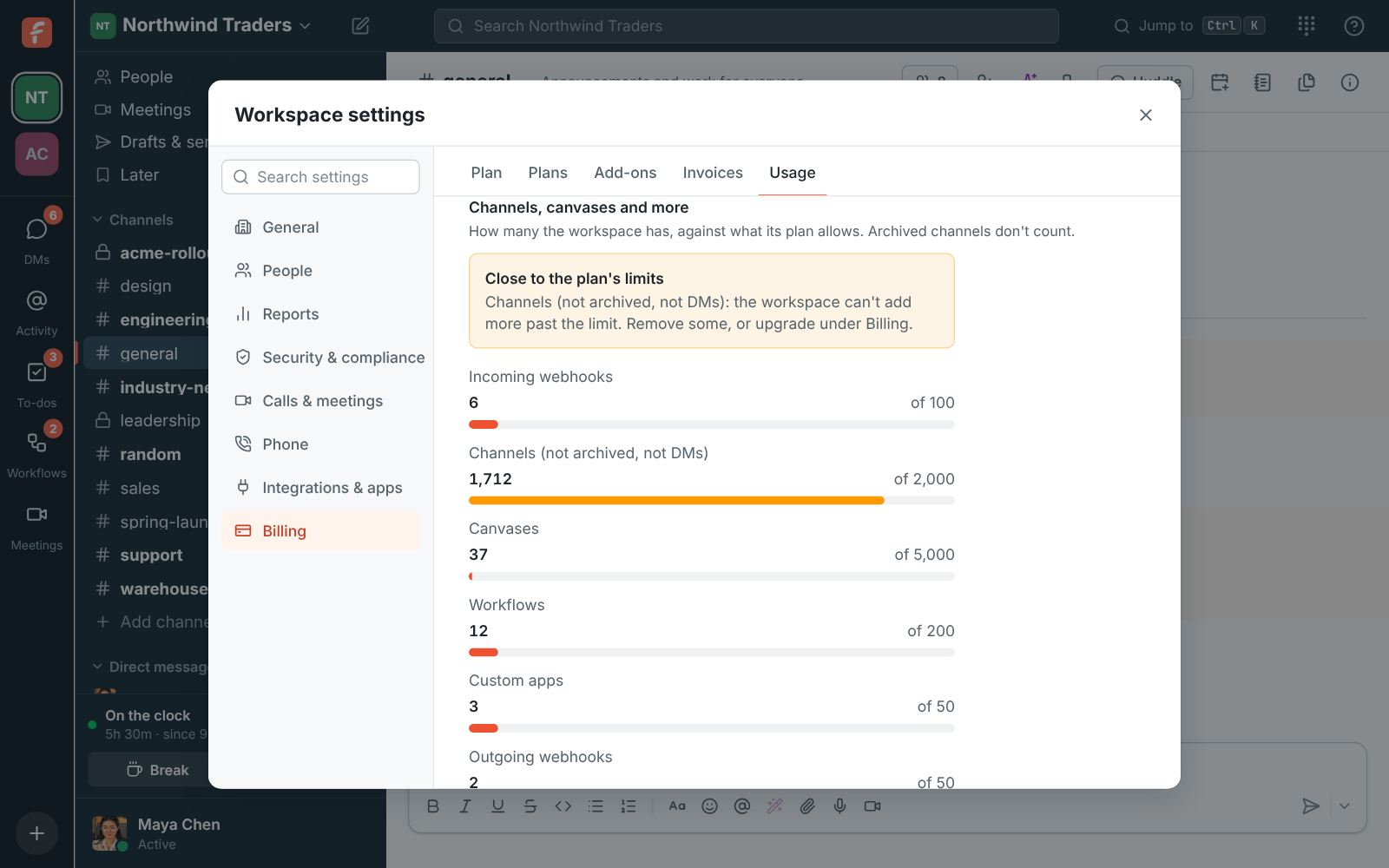
Task: Click the Search Northwind Traders box
Action: [746, 26]
